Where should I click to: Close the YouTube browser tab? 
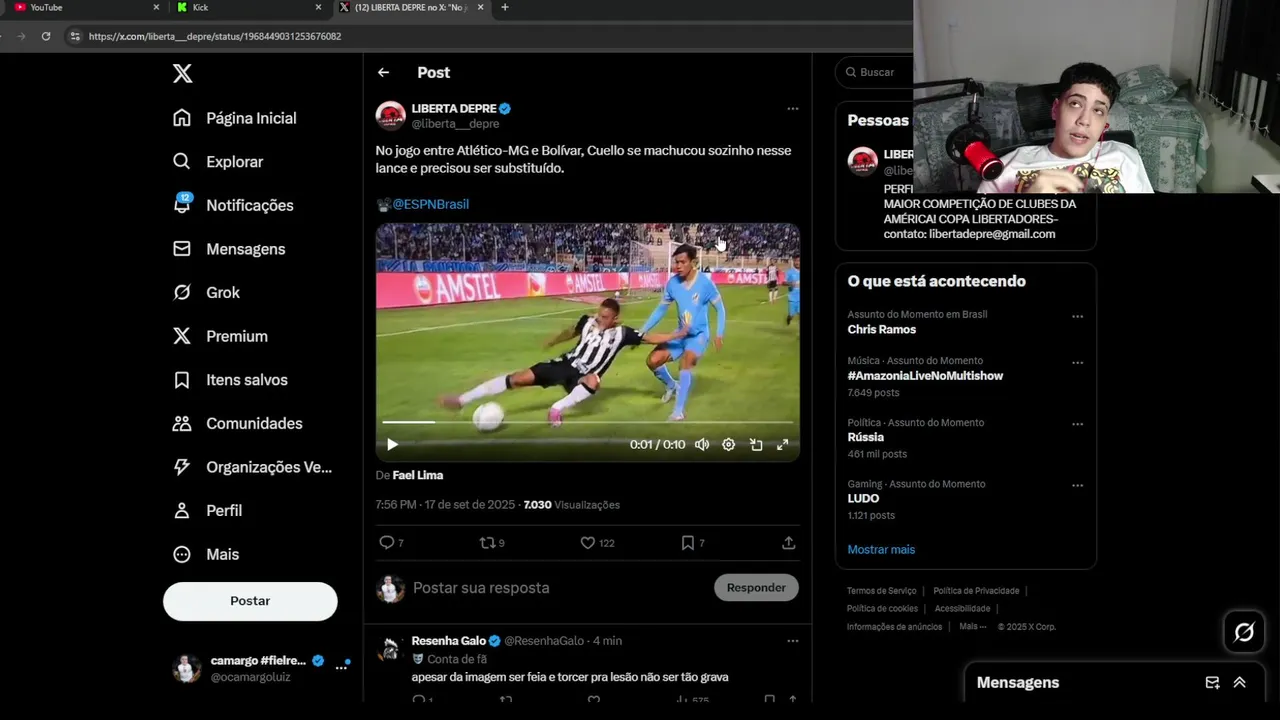156,7
